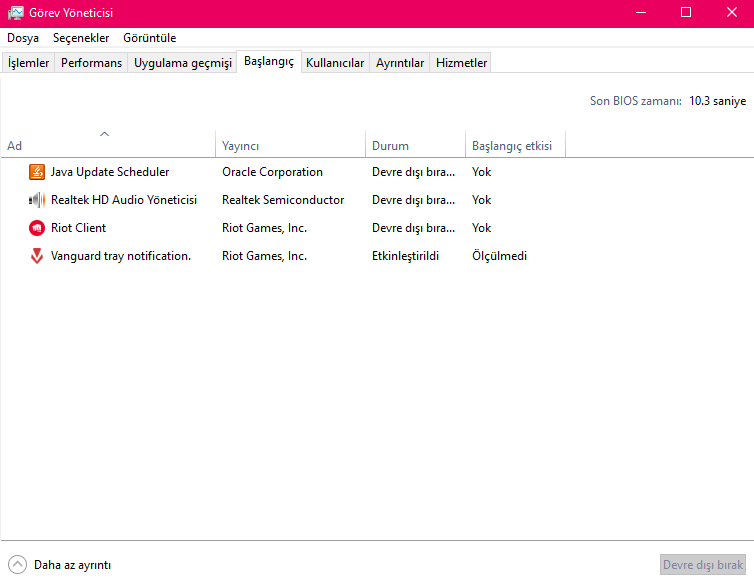Open the Görüntüle menu

point(150,38)
